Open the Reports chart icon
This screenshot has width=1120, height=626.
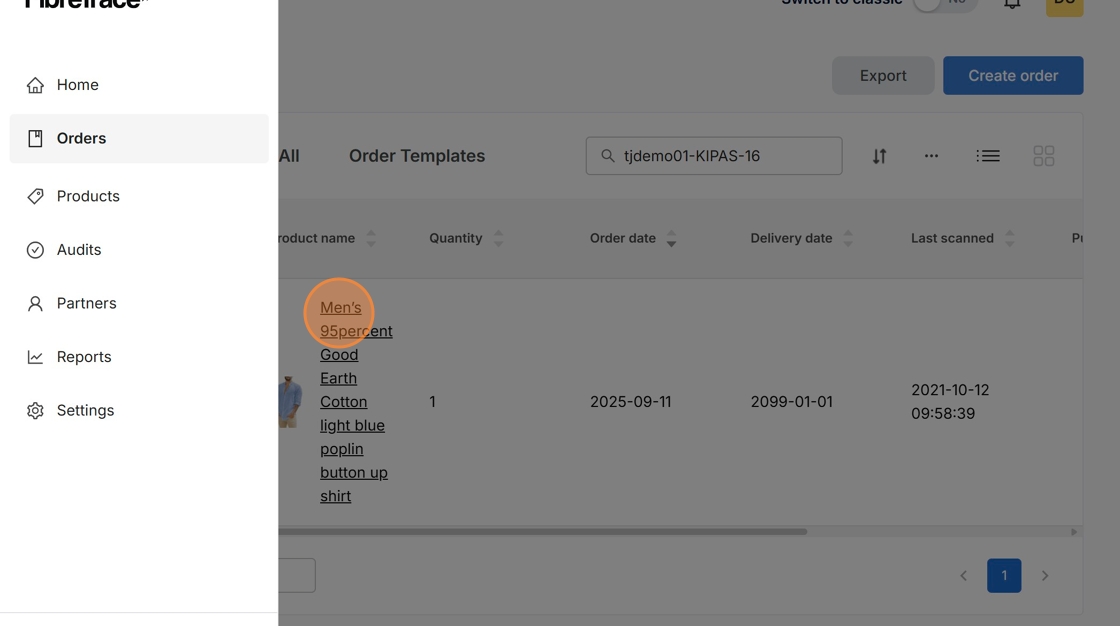point(35,357)
